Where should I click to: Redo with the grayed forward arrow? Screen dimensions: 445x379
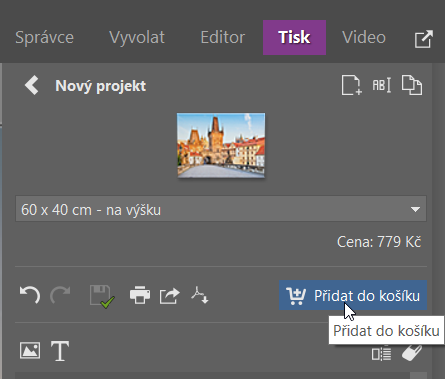60,295
